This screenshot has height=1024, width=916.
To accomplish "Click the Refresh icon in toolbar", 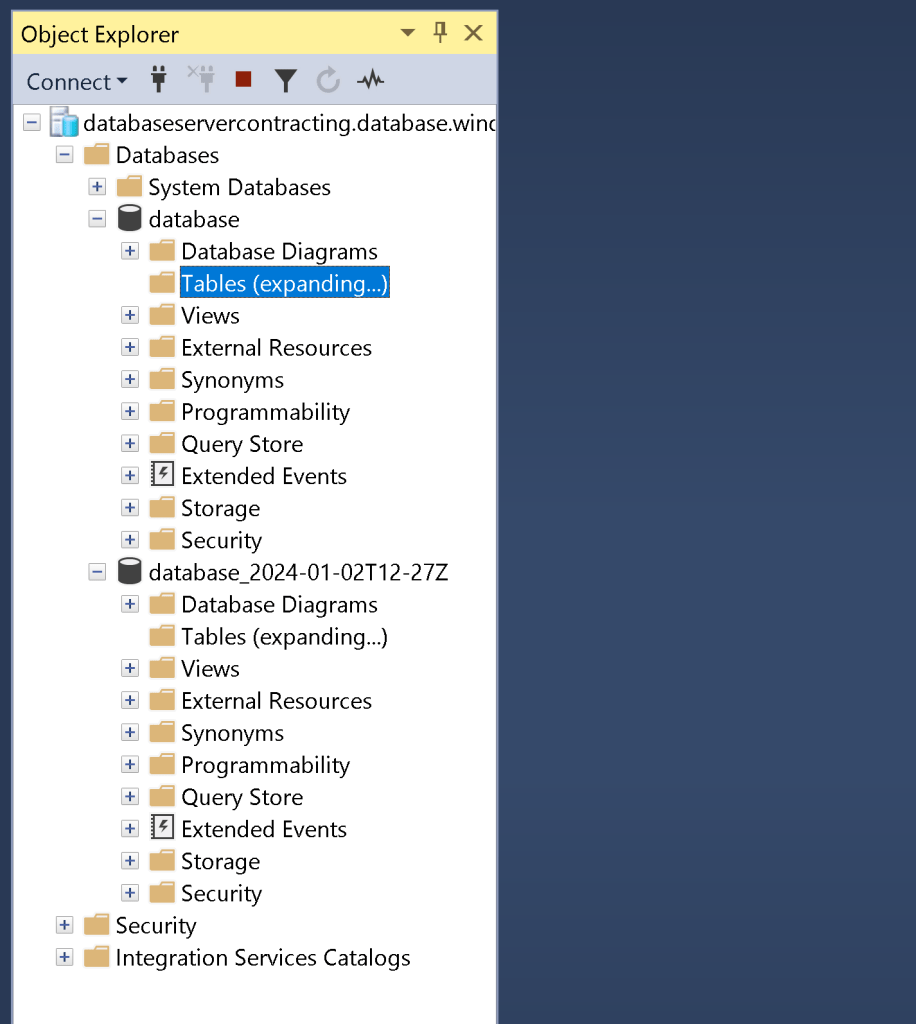I will (328, 80).
